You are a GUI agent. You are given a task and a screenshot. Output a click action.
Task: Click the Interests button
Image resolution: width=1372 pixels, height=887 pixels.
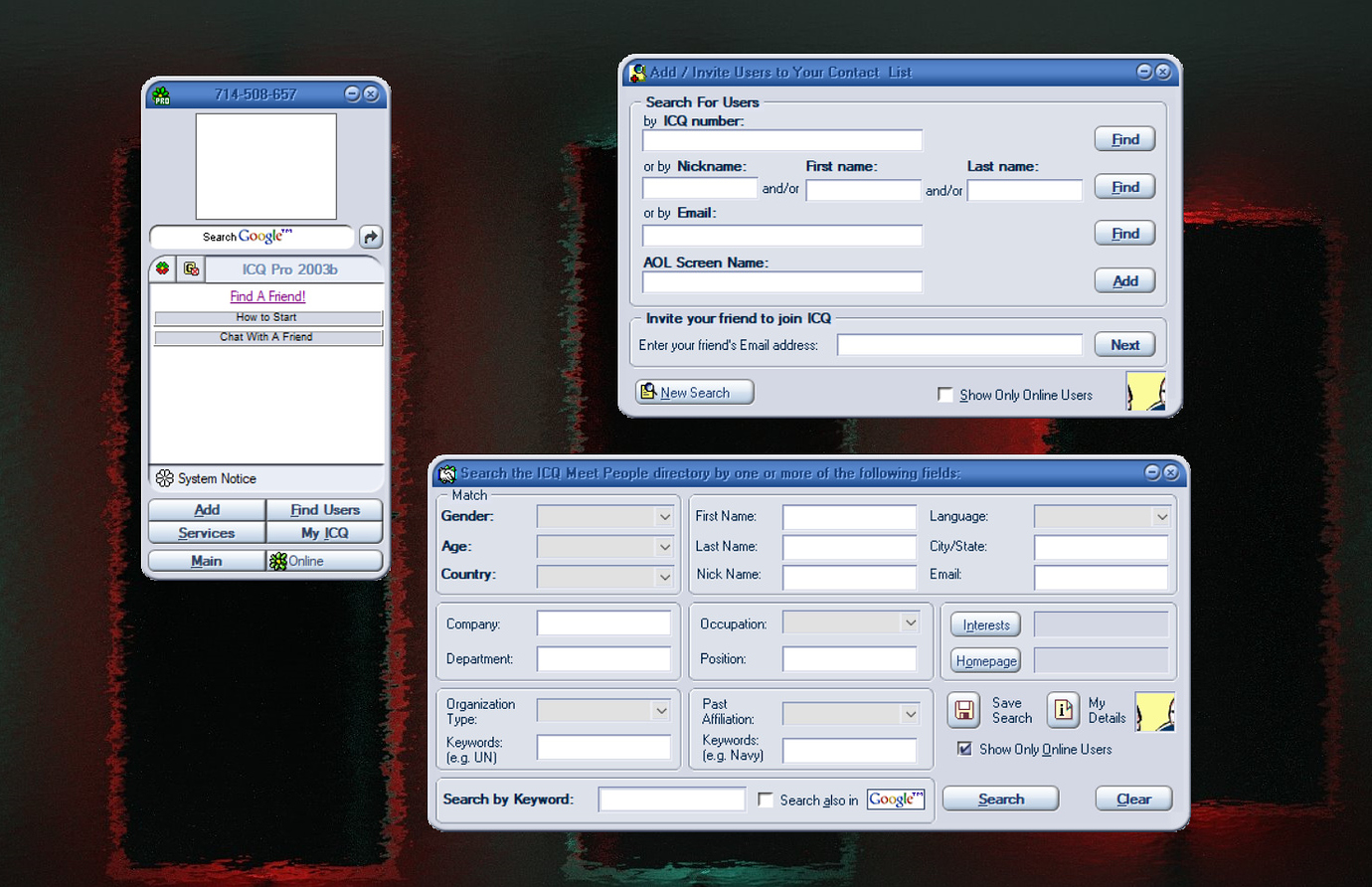point(985,624)
